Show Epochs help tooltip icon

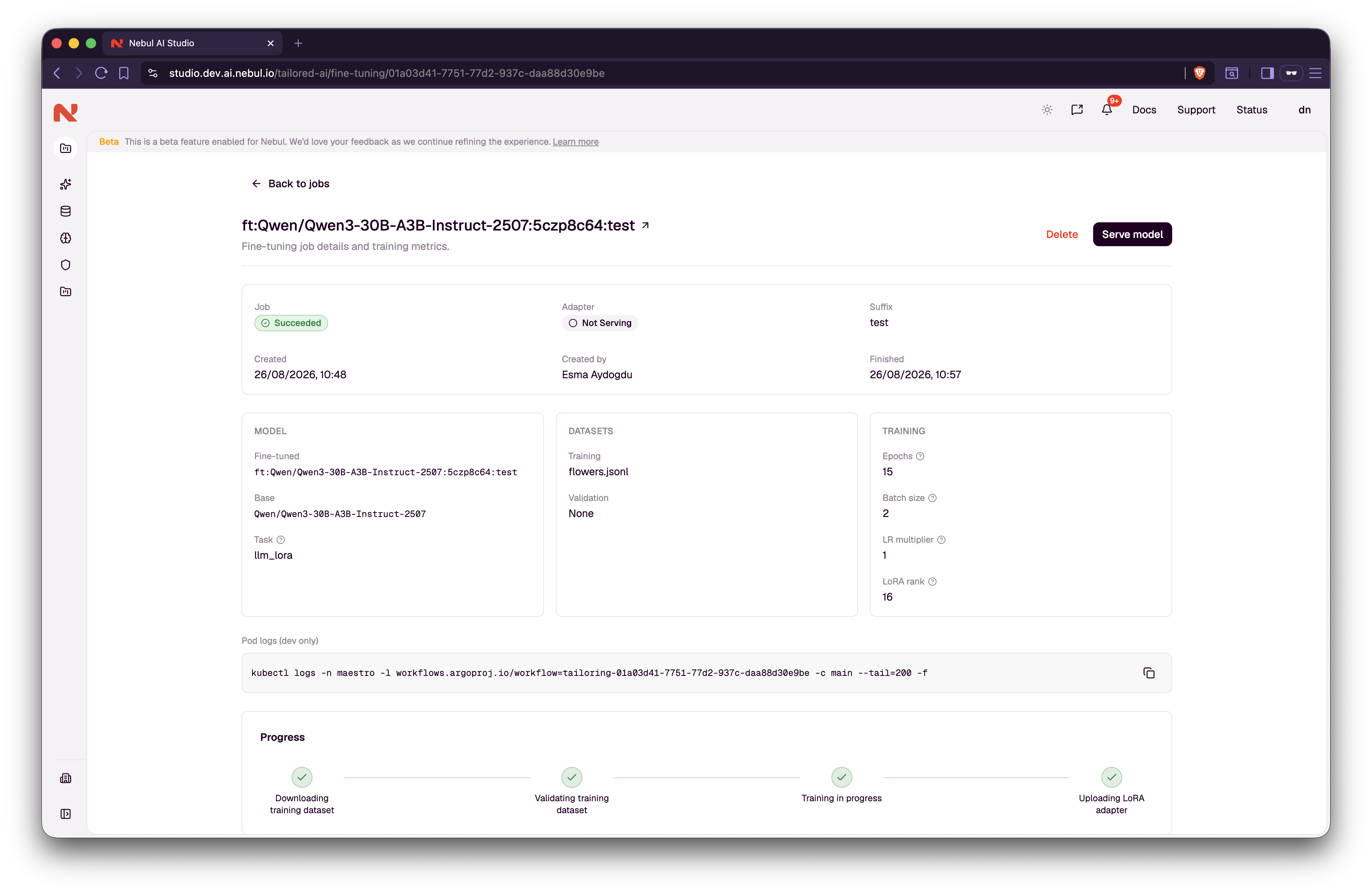[920, 456]
